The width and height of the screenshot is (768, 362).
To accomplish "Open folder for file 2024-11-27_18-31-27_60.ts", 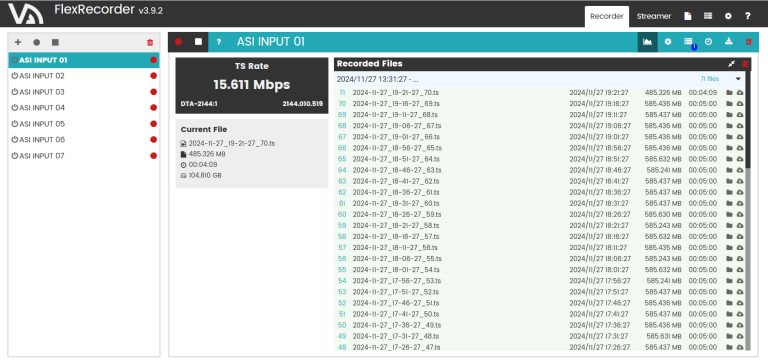I will pos(729,203).
